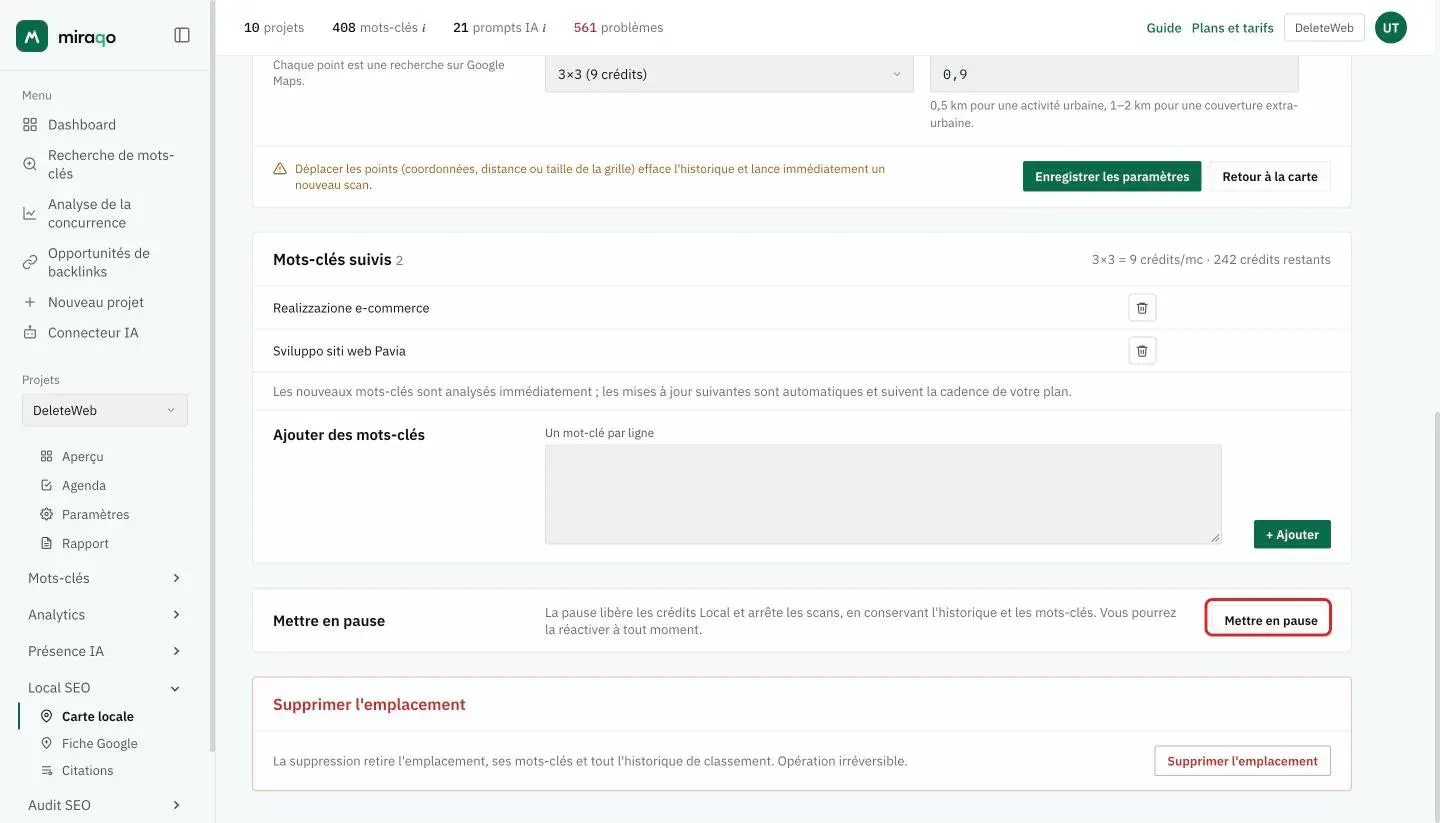Click the keyword text Realizzazione e-commerce
Screen dimensions: 1440x823
click(351, 308)
